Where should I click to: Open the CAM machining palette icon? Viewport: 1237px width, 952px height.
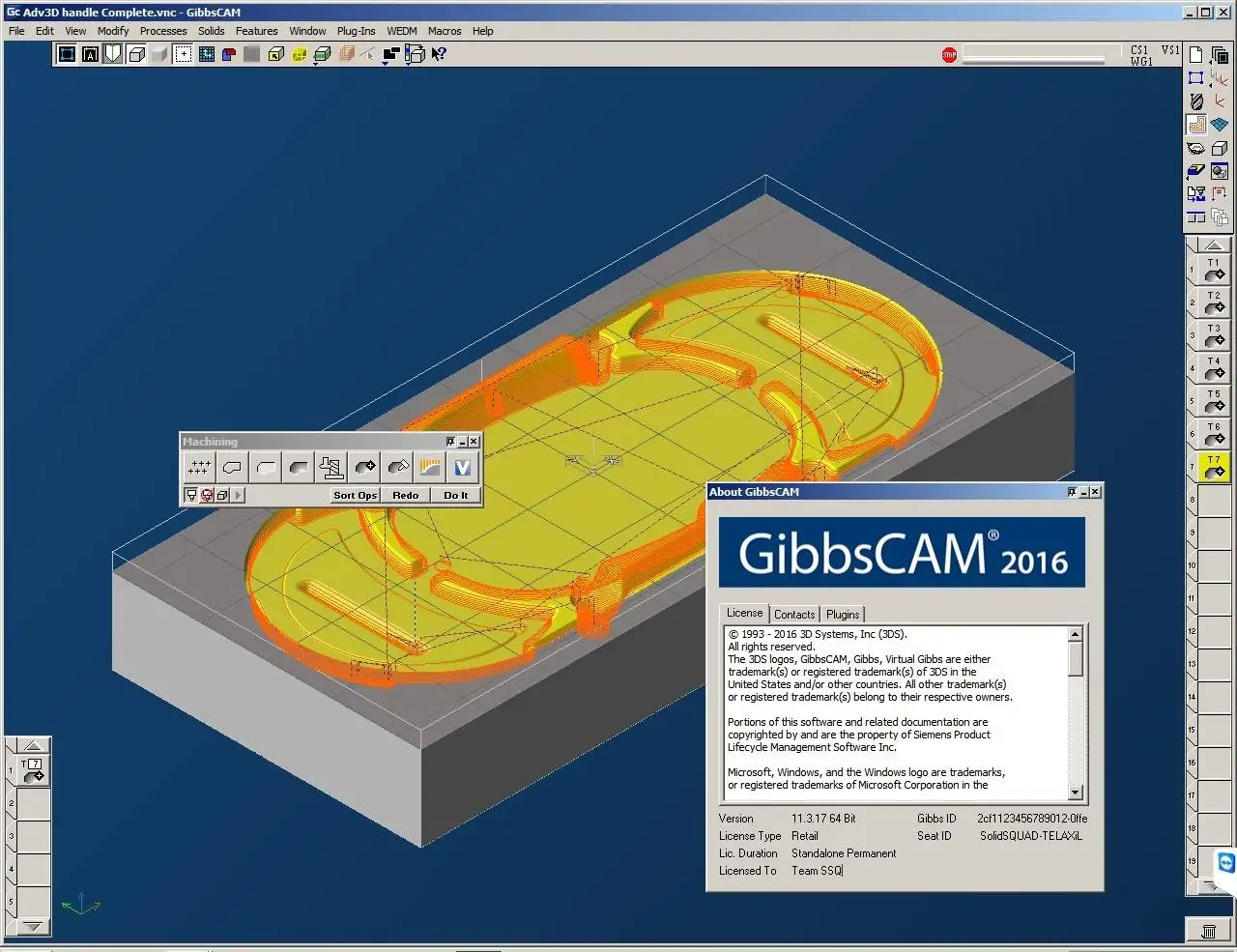1196,125
